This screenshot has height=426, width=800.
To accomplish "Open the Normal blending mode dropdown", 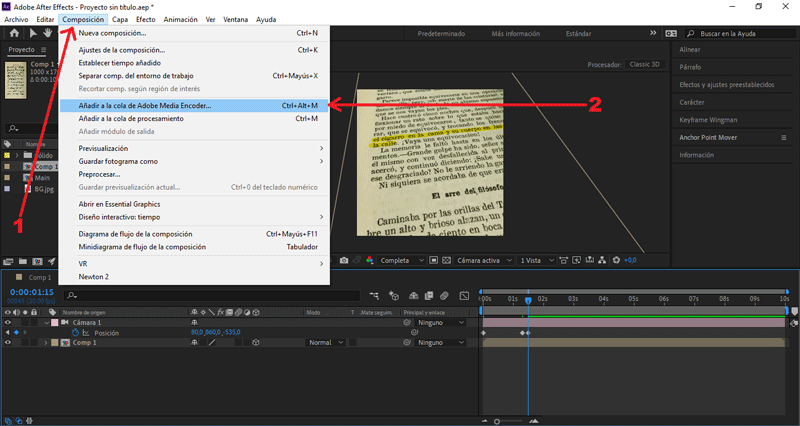I will (x=326, y=342).
